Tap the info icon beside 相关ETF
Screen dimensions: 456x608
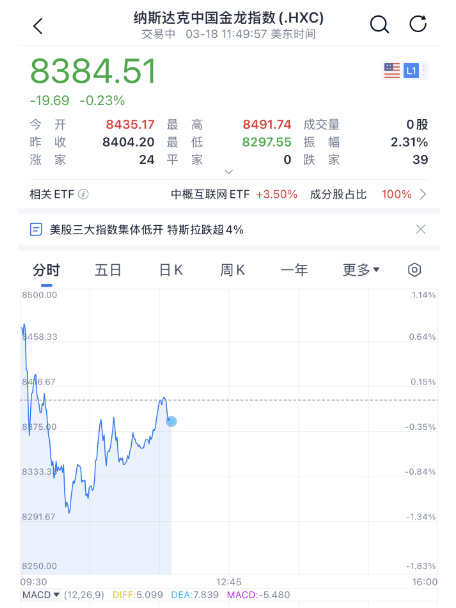(83, 194)
